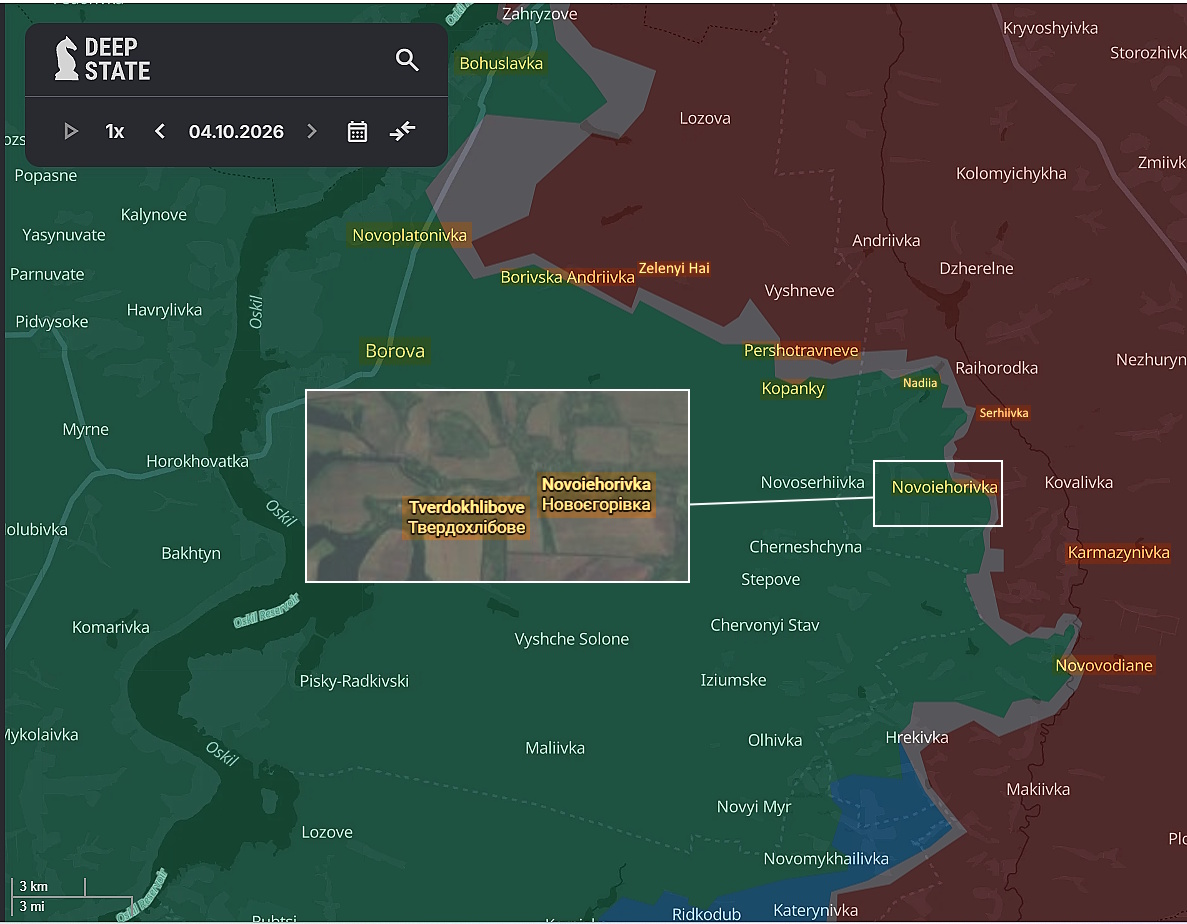Click the Cherneshchyna label
This screenshot has width=1187, height=924.
(805, 547)
